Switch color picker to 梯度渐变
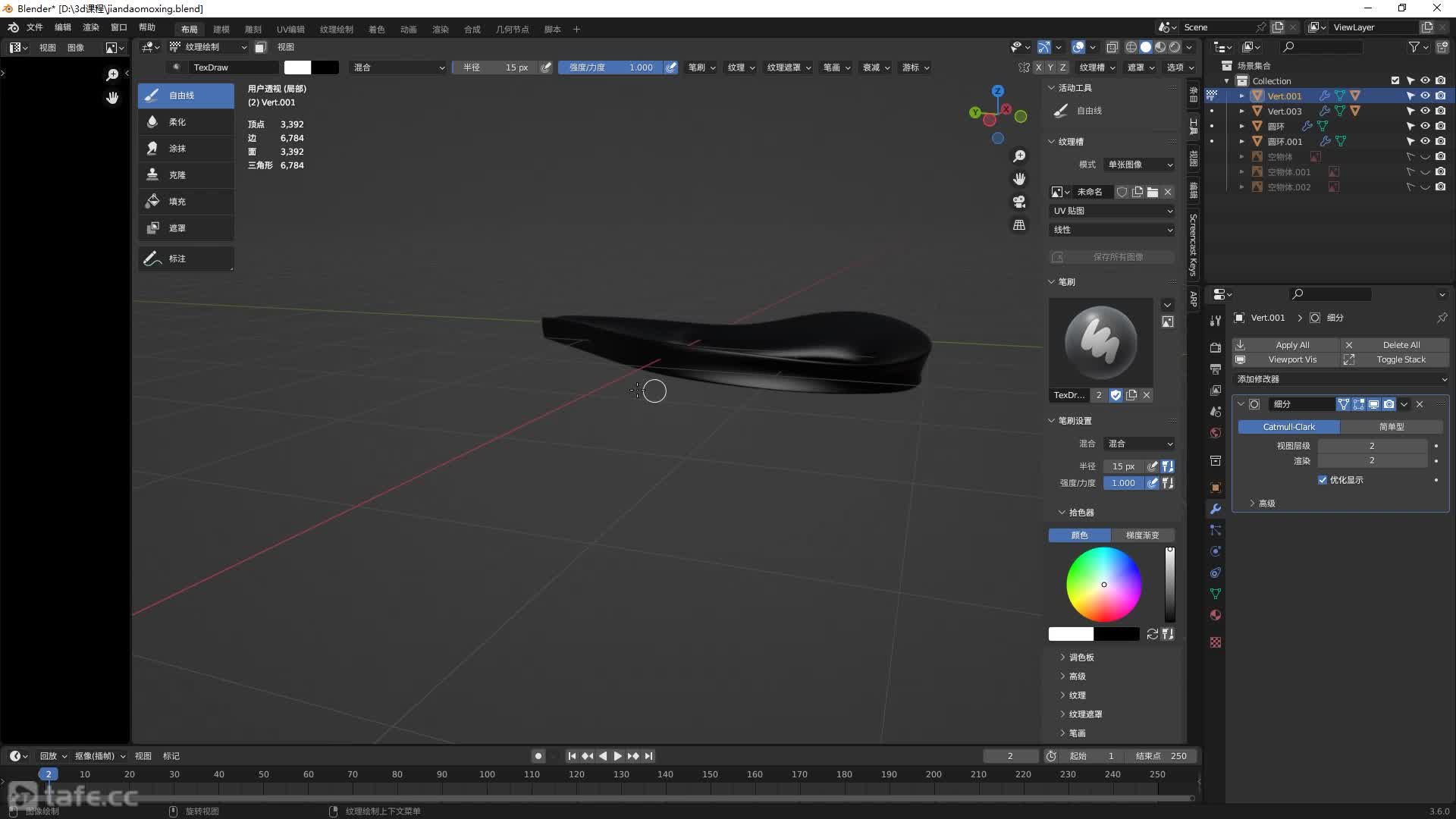Screen dimensions: 1456x819 click(1143, 535)
